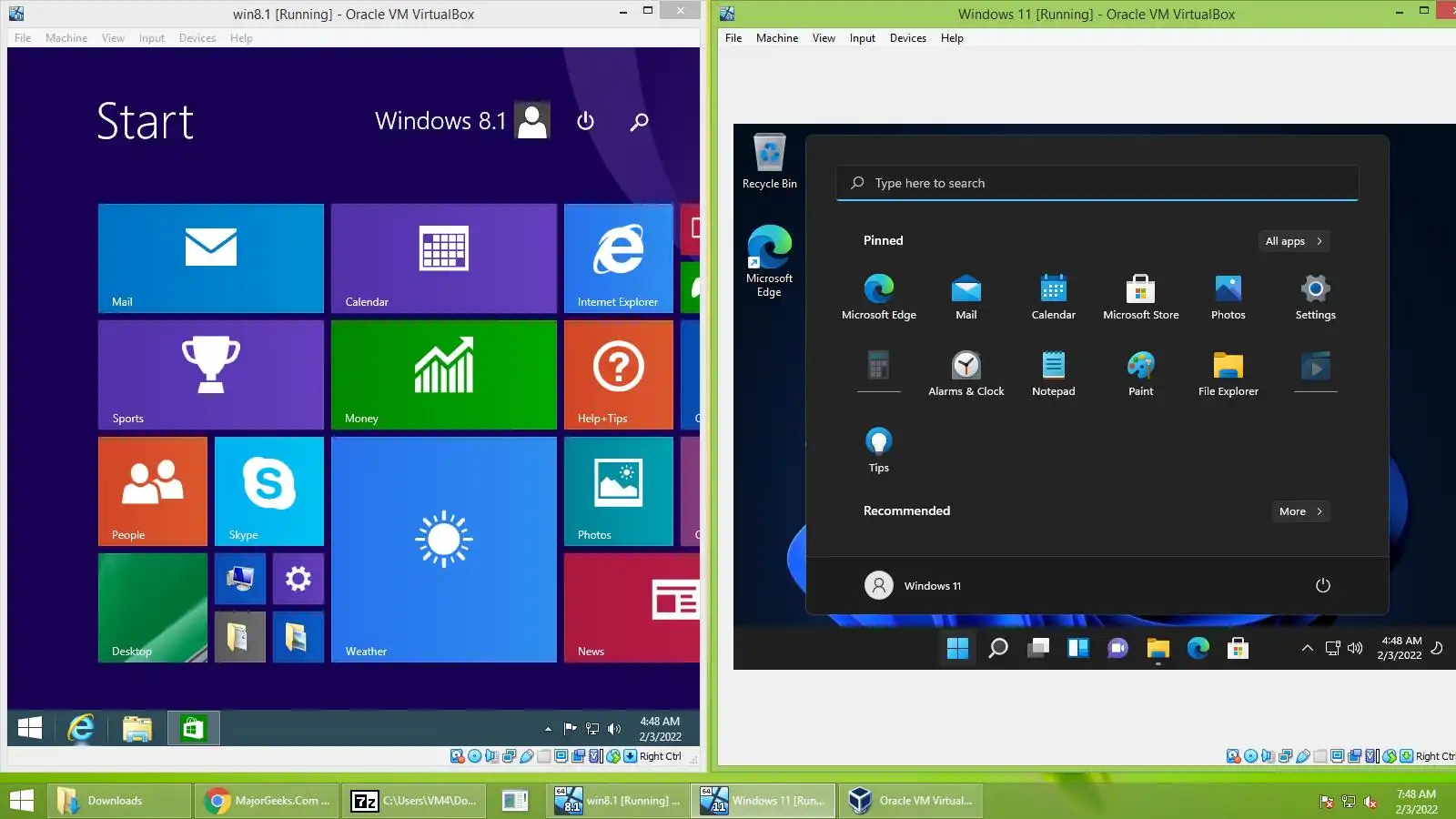Click the Windows 11 user account button
1456x819 pixels.
coord(913,585)
